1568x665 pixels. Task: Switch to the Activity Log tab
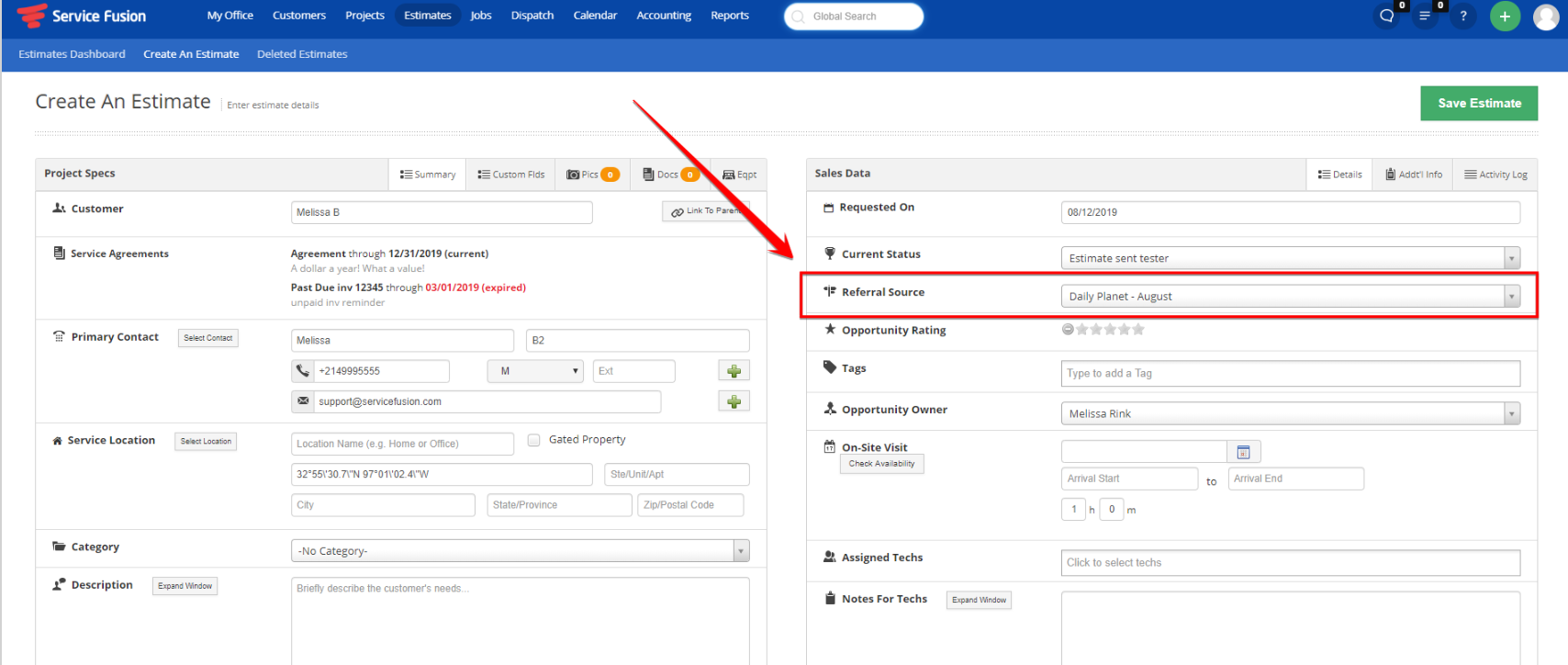1495,175
